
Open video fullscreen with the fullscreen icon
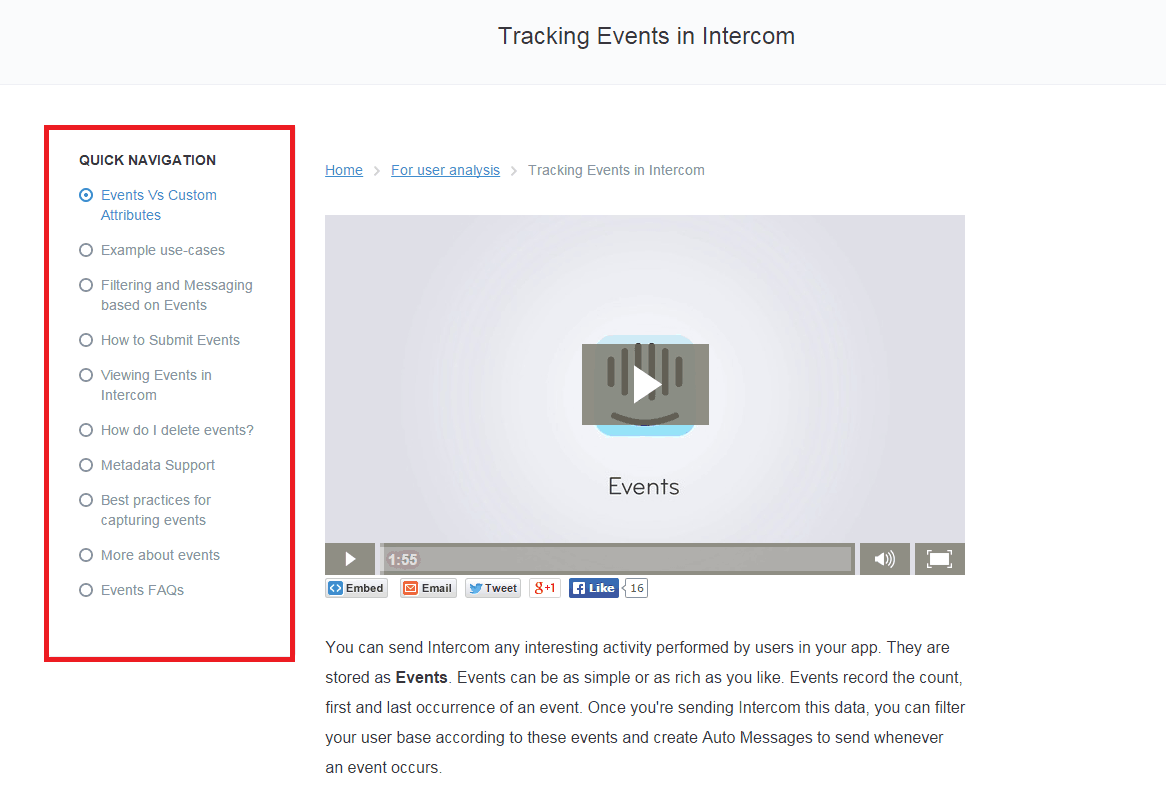pyautogui.click(x=939, y=559)
